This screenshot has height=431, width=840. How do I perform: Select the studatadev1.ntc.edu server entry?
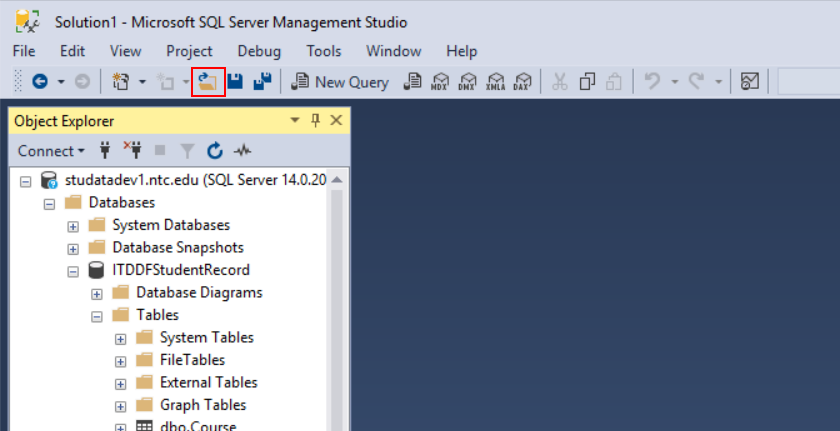click(x=195, y=180)
